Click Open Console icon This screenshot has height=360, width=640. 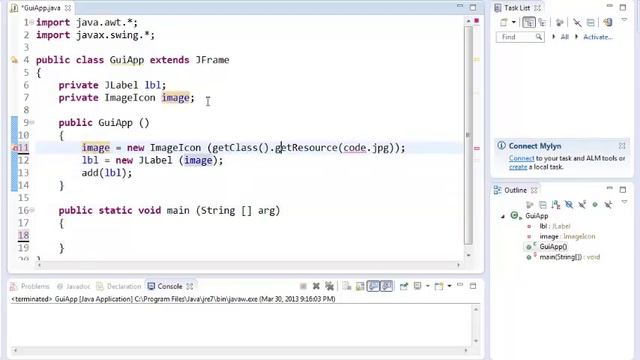(439, 286)
